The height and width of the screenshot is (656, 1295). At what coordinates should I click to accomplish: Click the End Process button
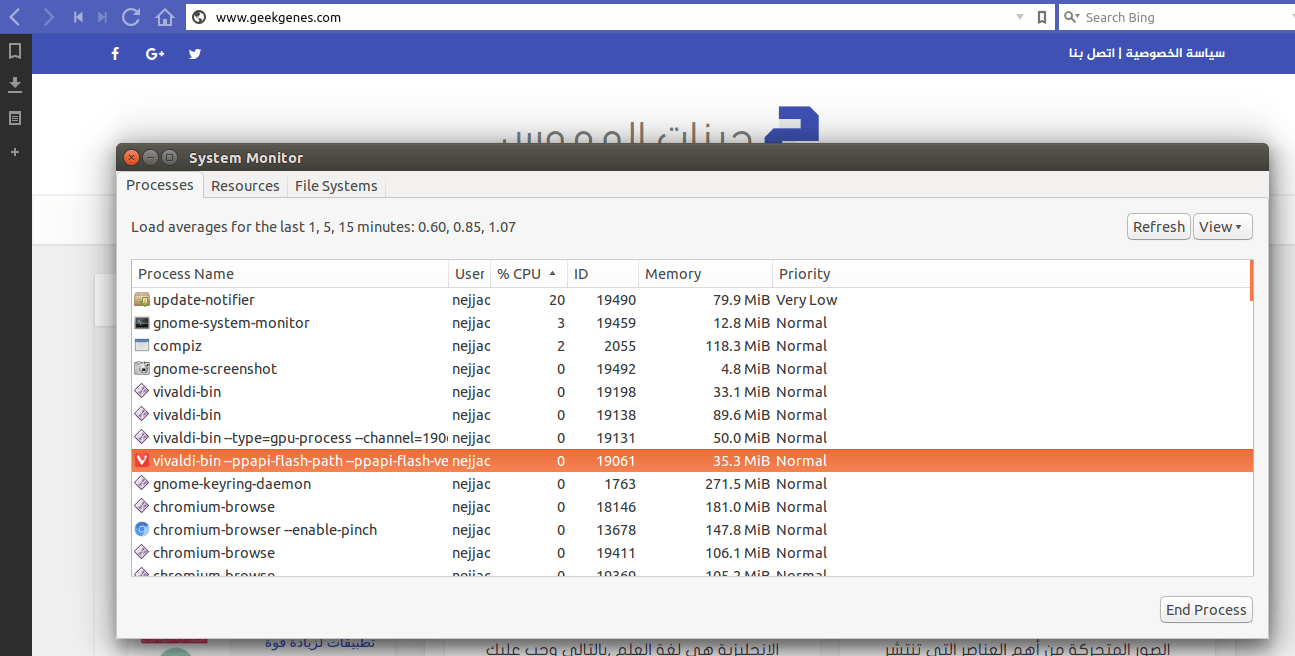coord(1206,610)
